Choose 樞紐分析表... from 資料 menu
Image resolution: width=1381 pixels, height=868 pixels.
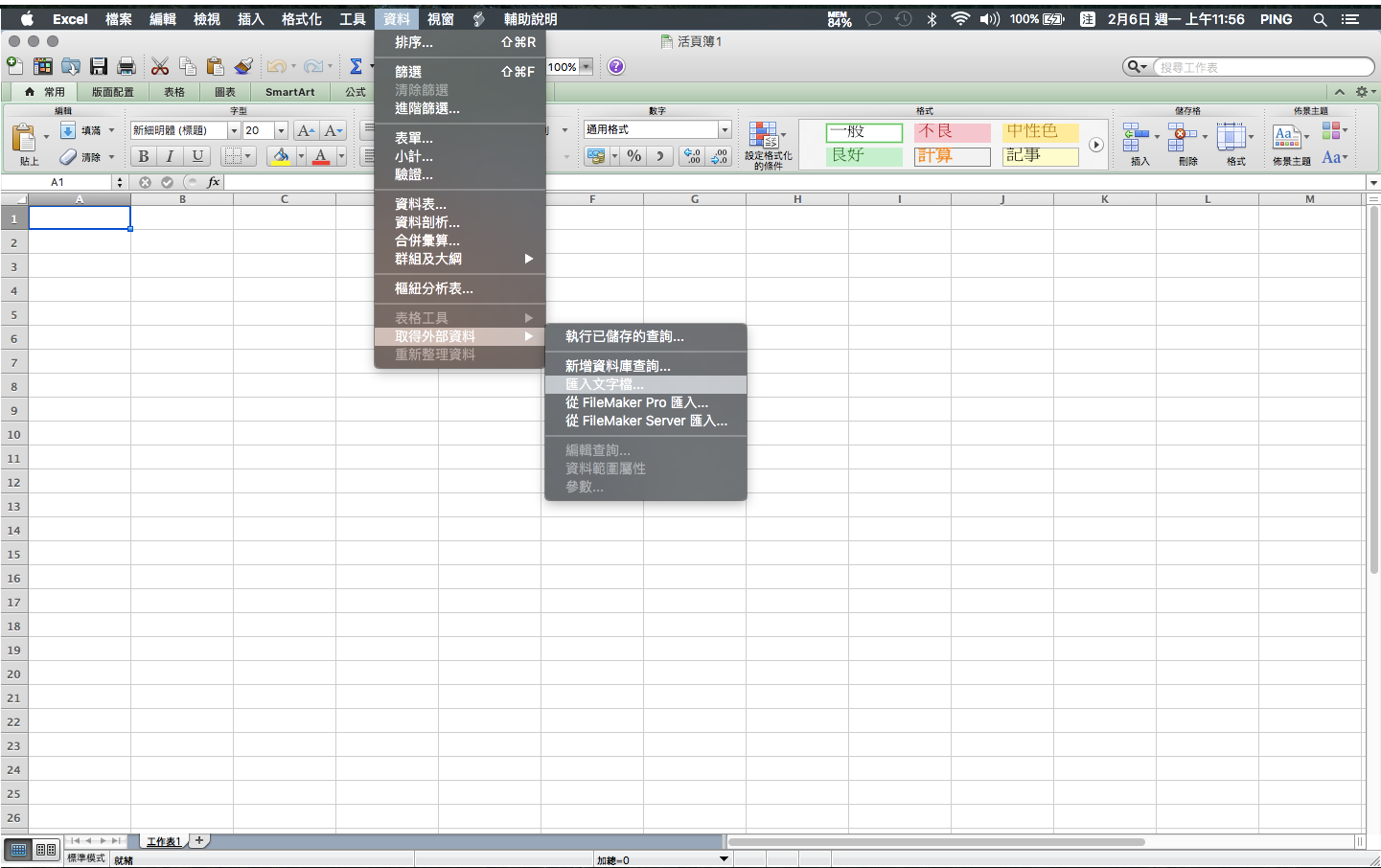(460, 288)
